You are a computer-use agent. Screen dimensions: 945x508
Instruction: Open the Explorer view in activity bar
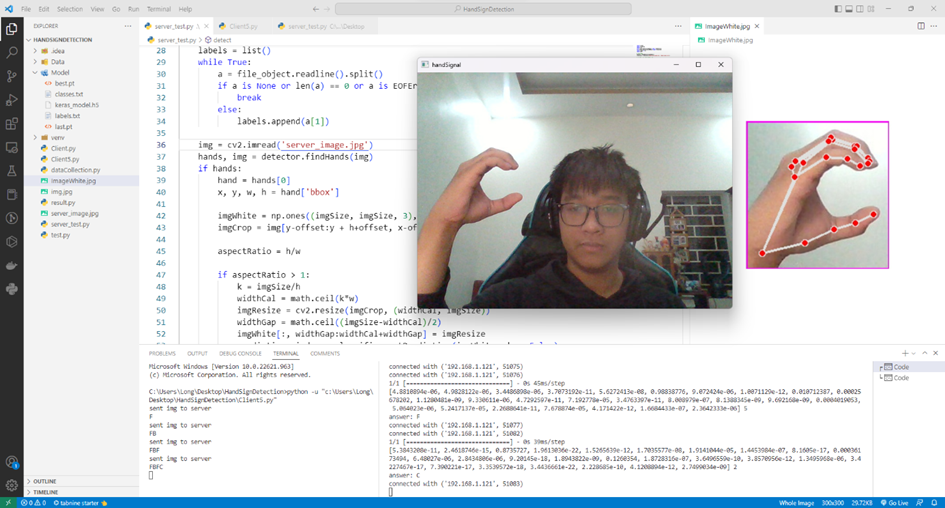click(x=11, y=29)
